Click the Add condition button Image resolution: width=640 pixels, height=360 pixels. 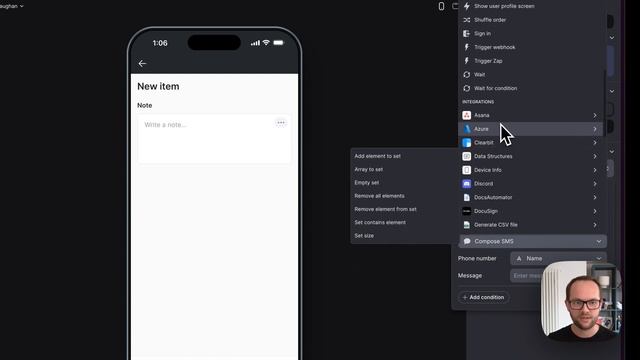coord(483,297)
